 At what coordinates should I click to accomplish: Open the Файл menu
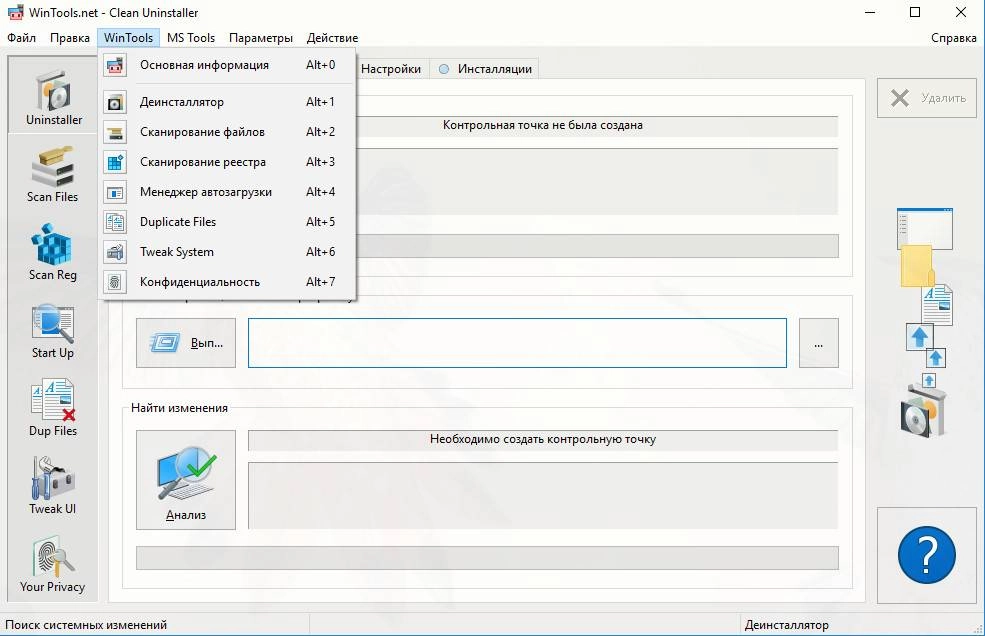(21, 38)
